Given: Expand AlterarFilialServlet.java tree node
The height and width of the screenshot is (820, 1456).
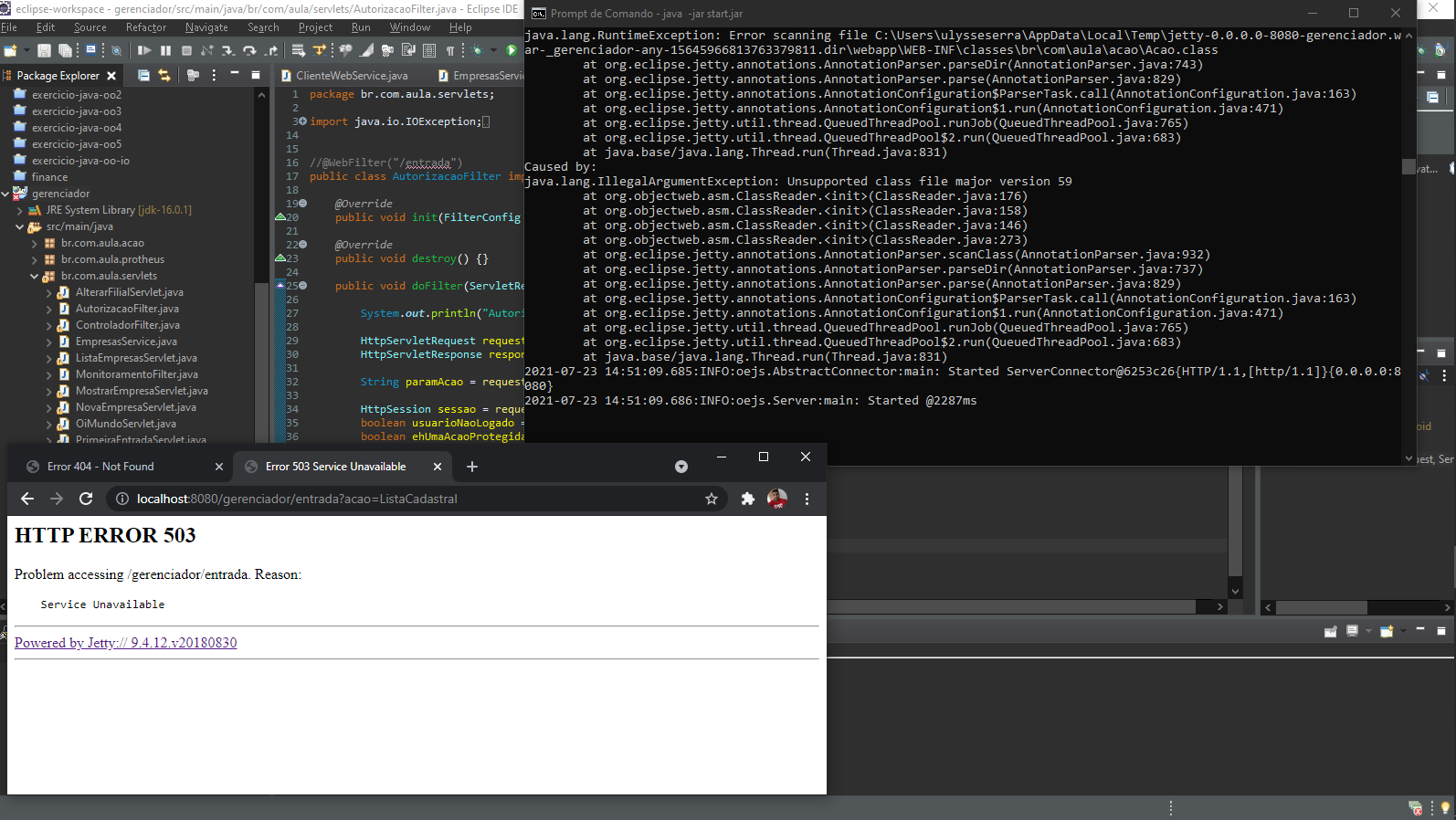Looking at the screenshot, I should pos(49,292).
